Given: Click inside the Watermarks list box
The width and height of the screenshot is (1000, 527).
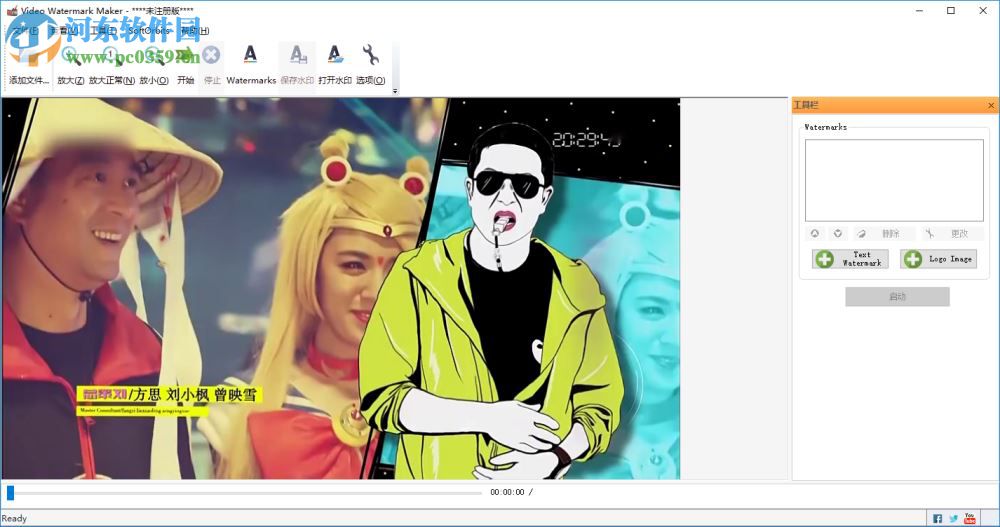Looking at the screenshot, I should 893,181.
